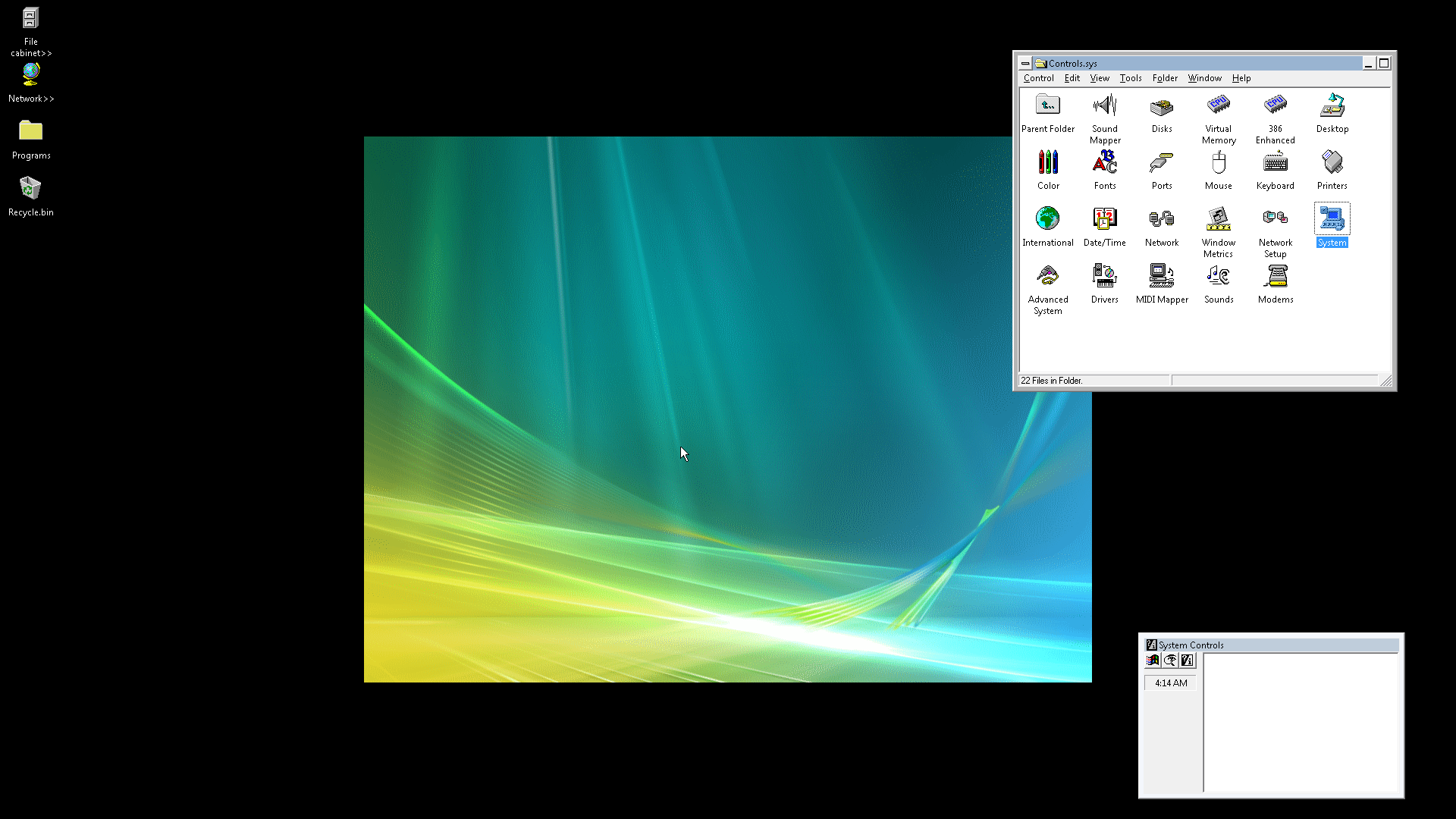Click the help info button in System Controls toolbar
Image resolution: width=1456 pixels, height=819 pixels.
(x=1188, y=661)
